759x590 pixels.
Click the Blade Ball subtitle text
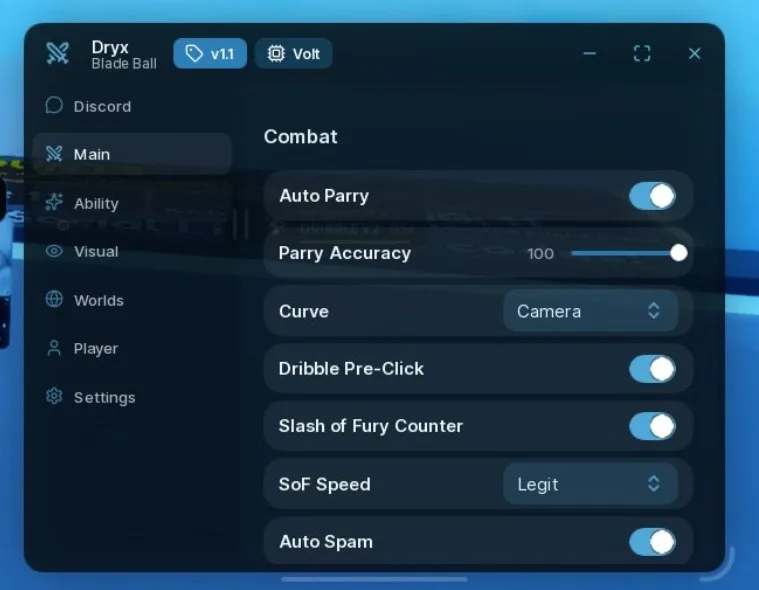(124, 63)
